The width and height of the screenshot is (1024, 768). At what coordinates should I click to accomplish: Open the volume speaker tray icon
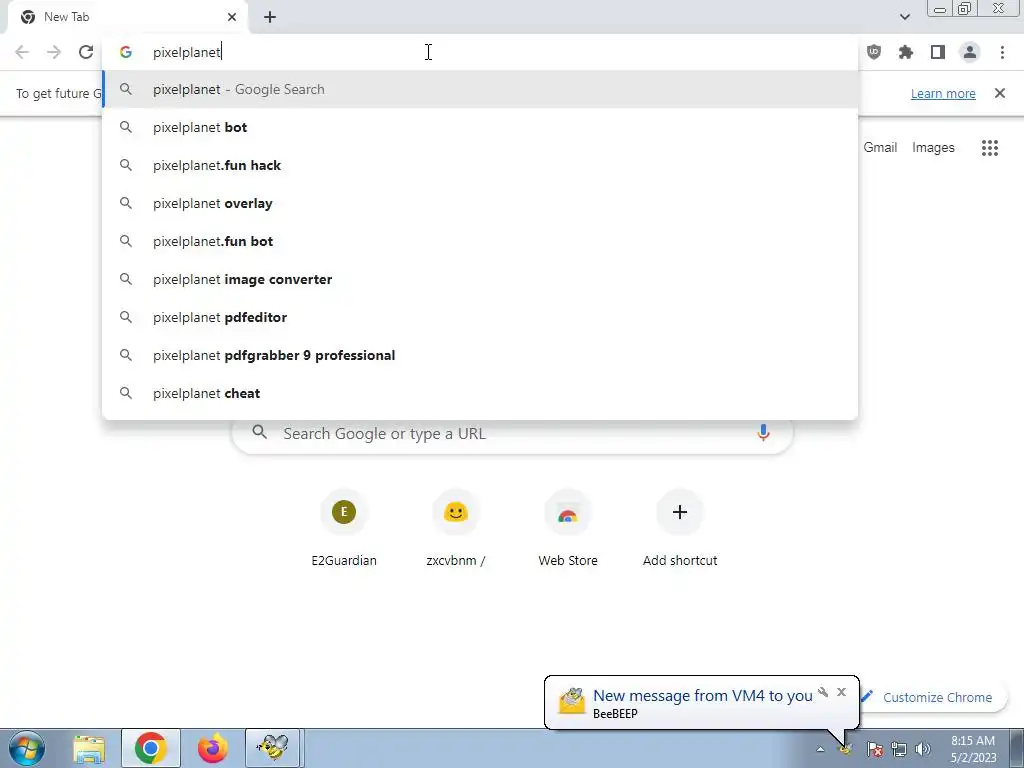click(923, 749)
